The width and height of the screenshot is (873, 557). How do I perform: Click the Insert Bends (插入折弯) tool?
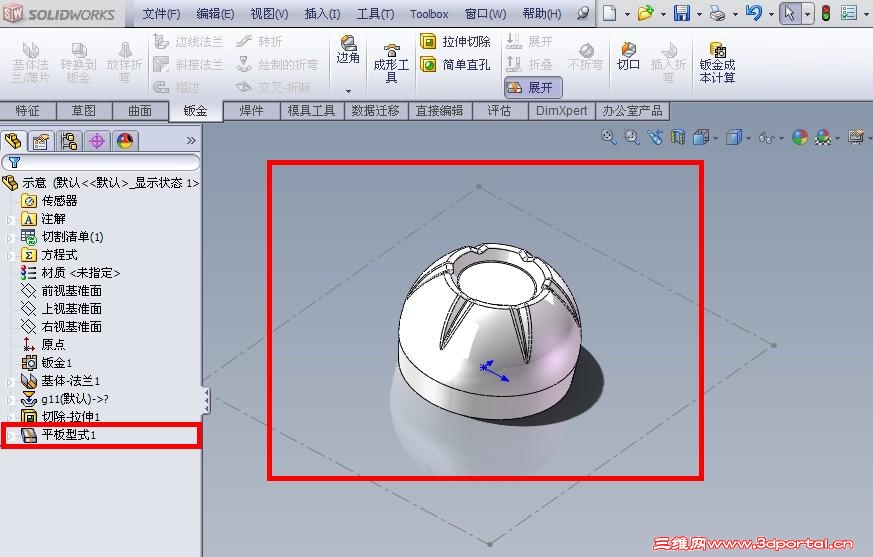pyautogui.click(x=668, y=62)
